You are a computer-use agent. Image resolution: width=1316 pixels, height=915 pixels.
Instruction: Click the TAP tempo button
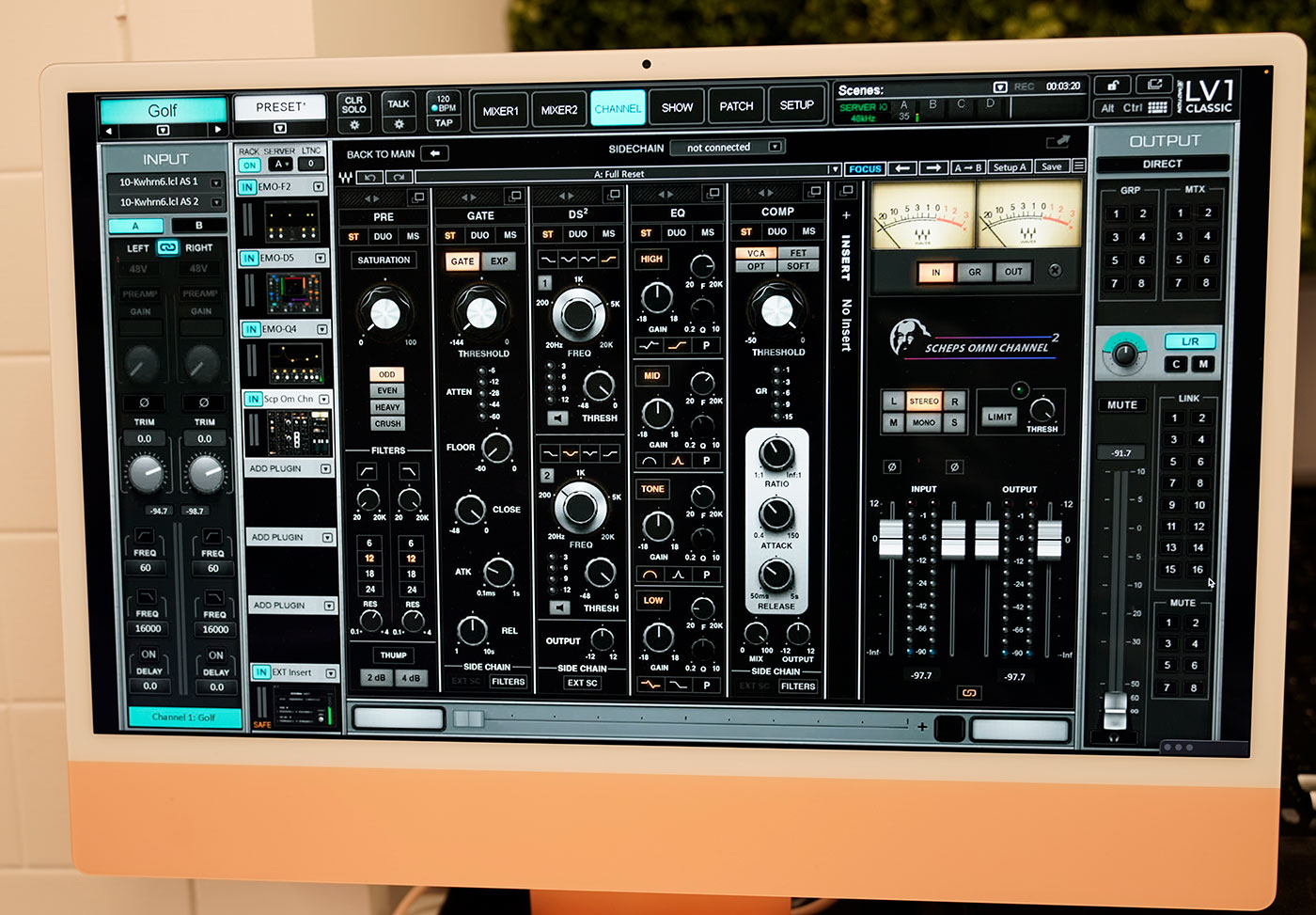pos(444,123)
